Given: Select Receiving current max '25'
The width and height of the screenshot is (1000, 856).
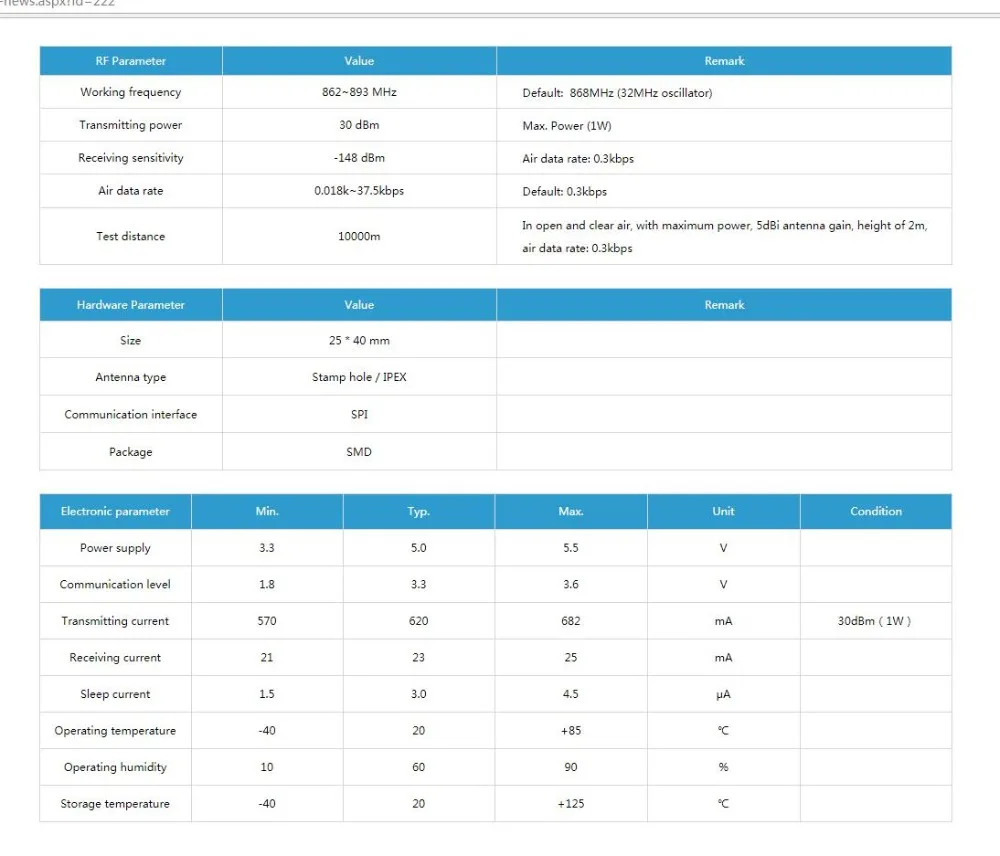Looking at the screenshot, I should pos(571,658).
